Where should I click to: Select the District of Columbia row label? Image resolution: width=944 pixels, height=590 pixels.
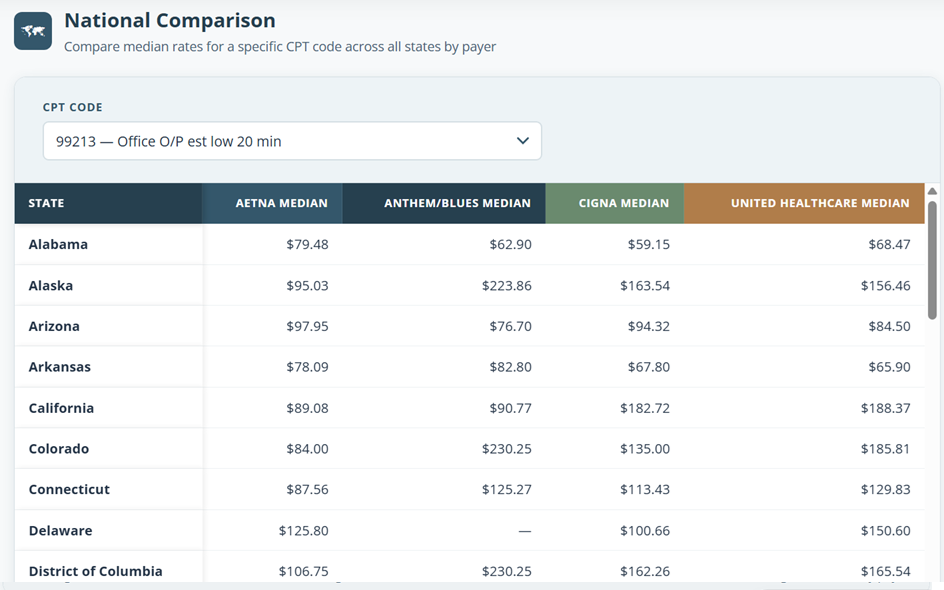96,571
